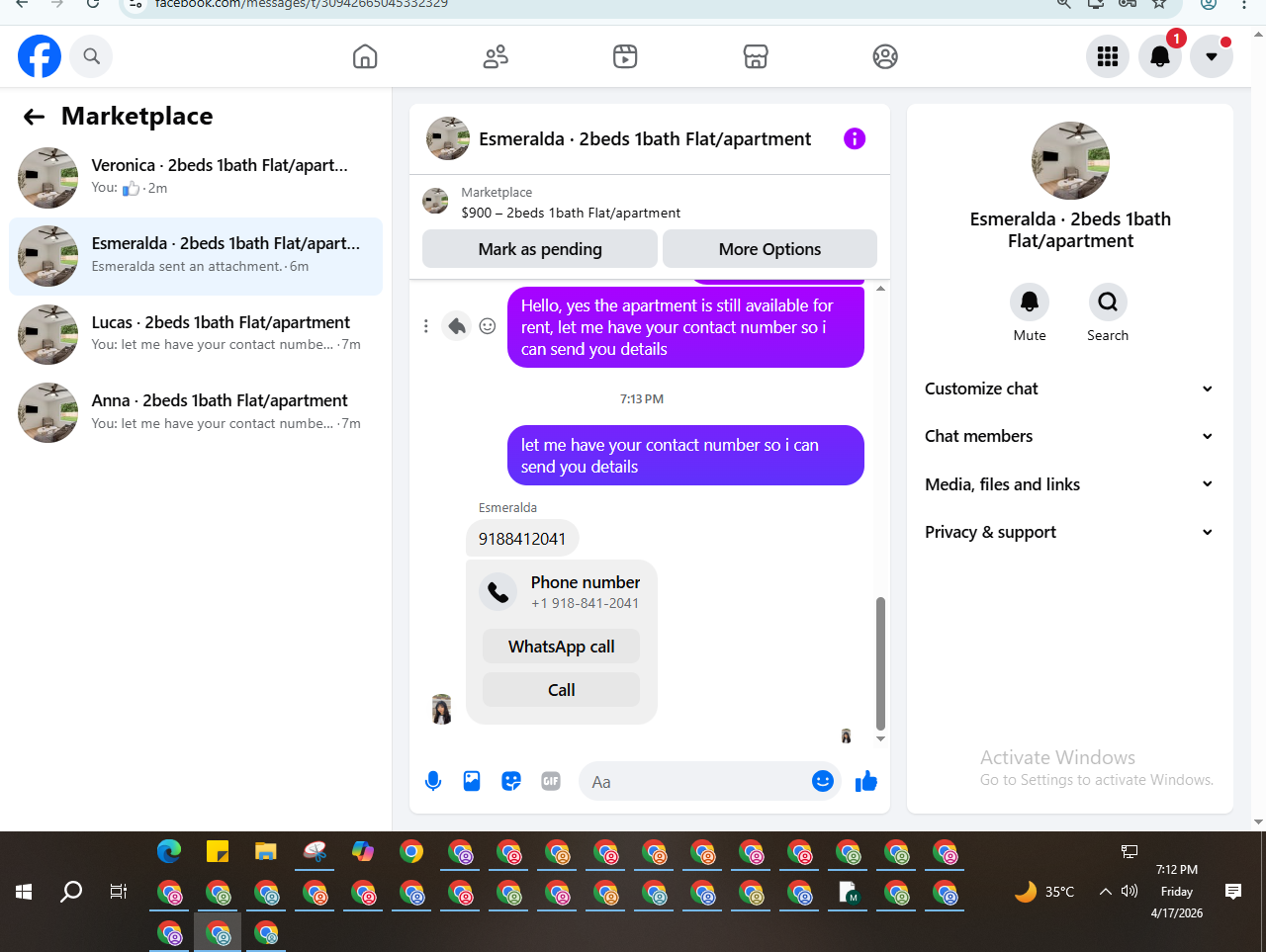Show hidden system tray icons
The width and height of the screenshot is (1266, 952).
pyautogui.click(x=1105, y=892)
